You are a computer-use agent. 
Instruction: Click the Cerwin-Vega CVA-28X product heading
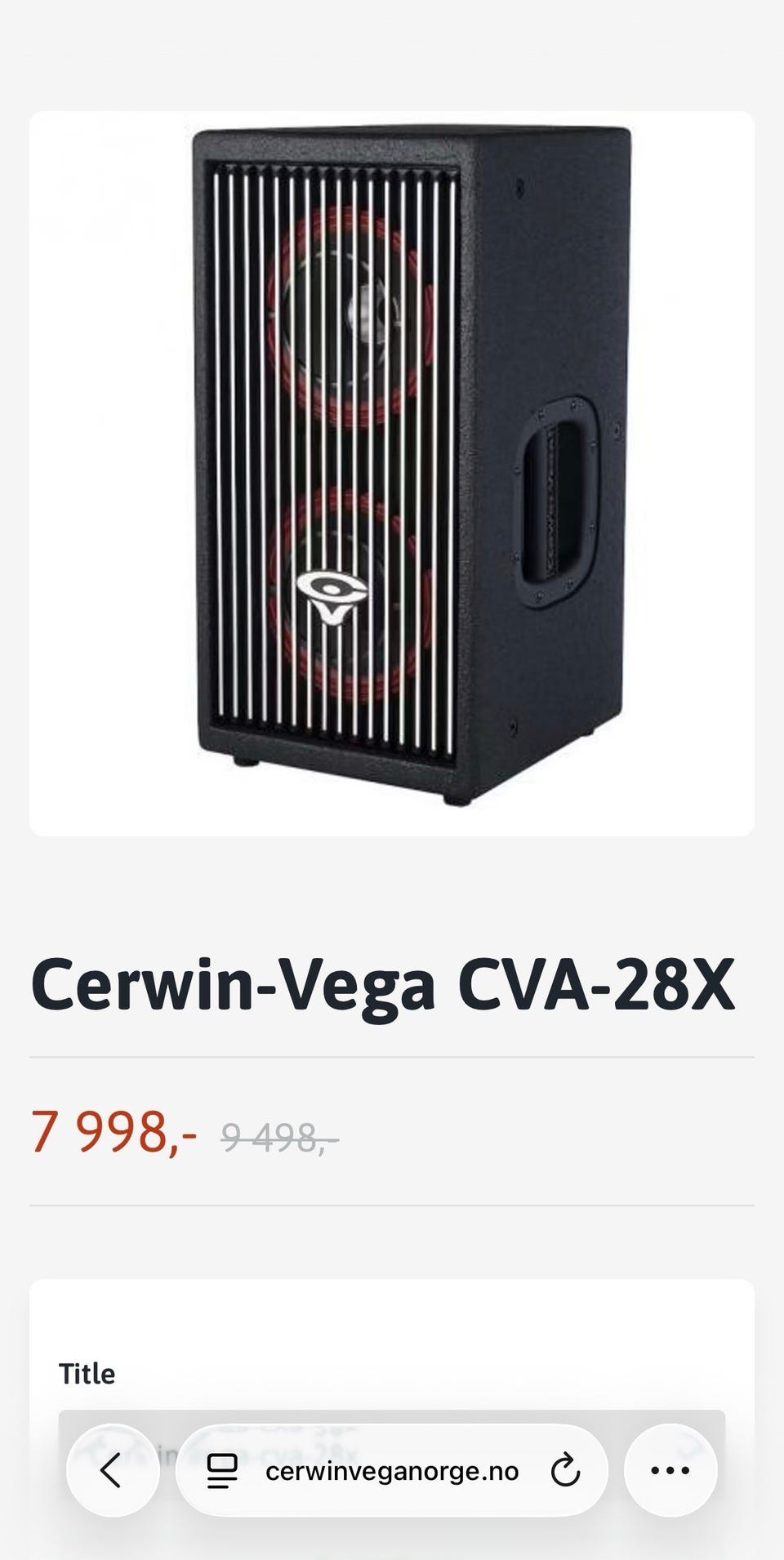tap(383, 986)
